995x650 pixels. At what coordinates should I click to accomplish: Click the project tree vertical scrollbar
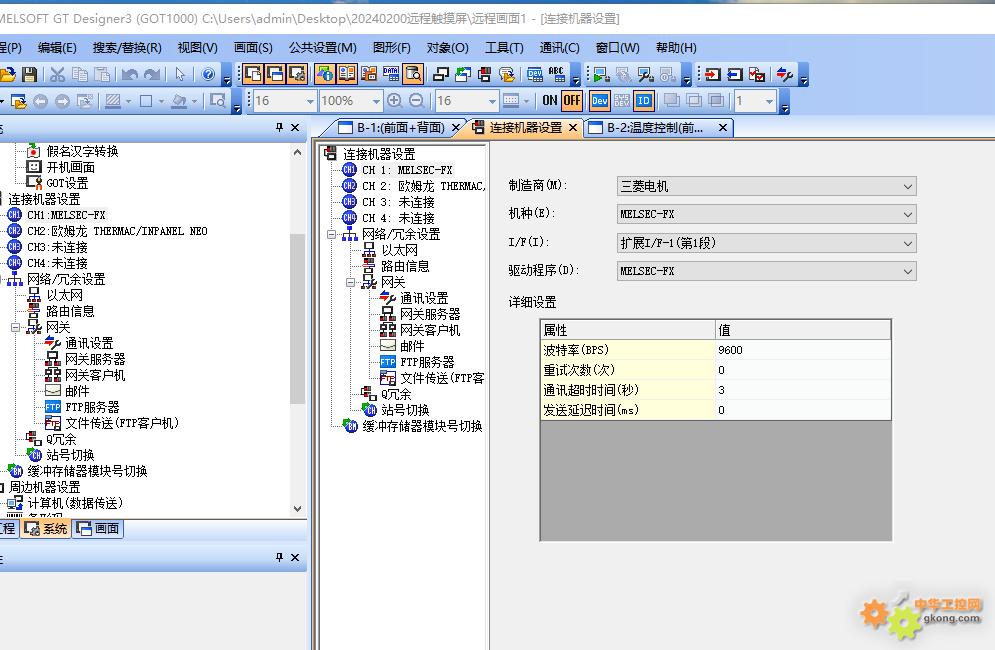coord(297,317)
